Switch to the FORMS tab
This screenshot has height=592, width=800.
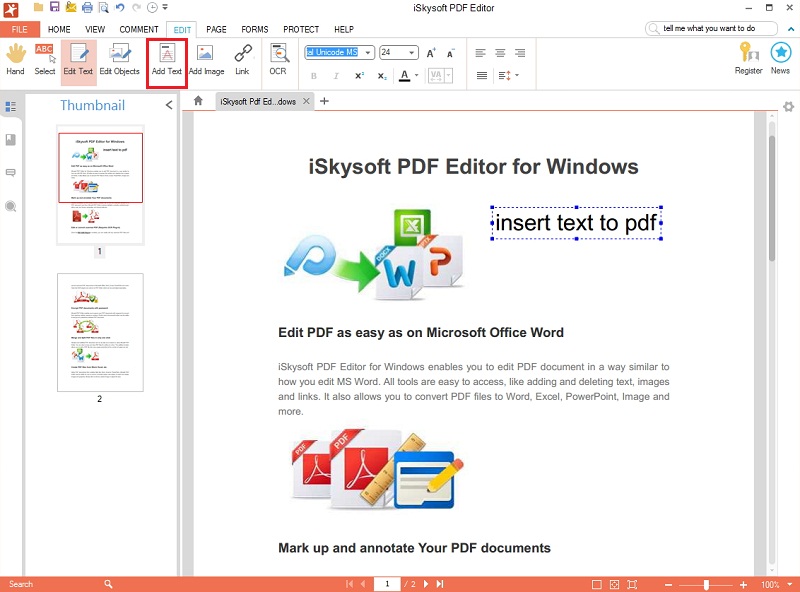tap(255, 29)
